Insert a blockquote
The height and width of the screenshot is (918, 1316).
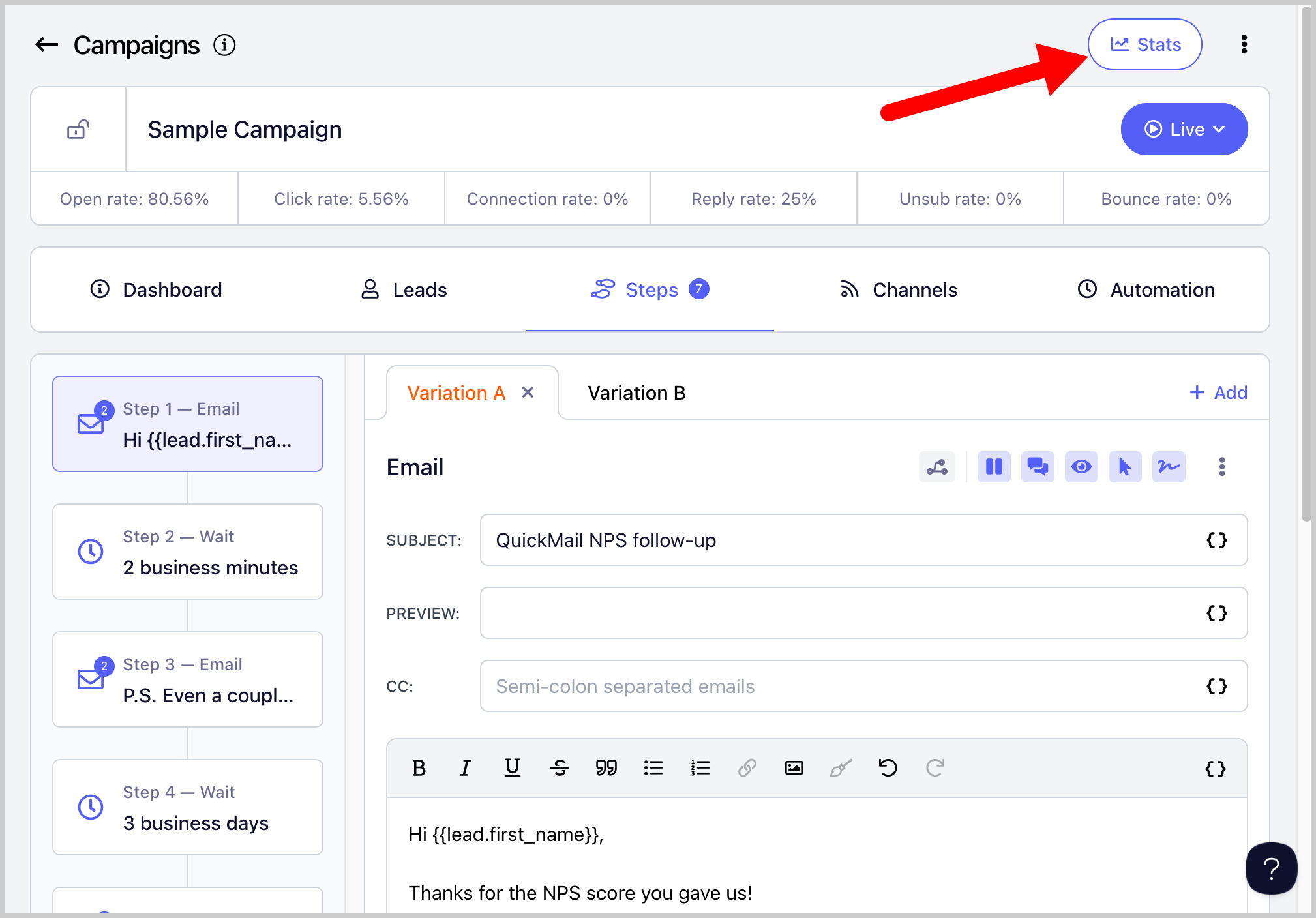point(606,768)
